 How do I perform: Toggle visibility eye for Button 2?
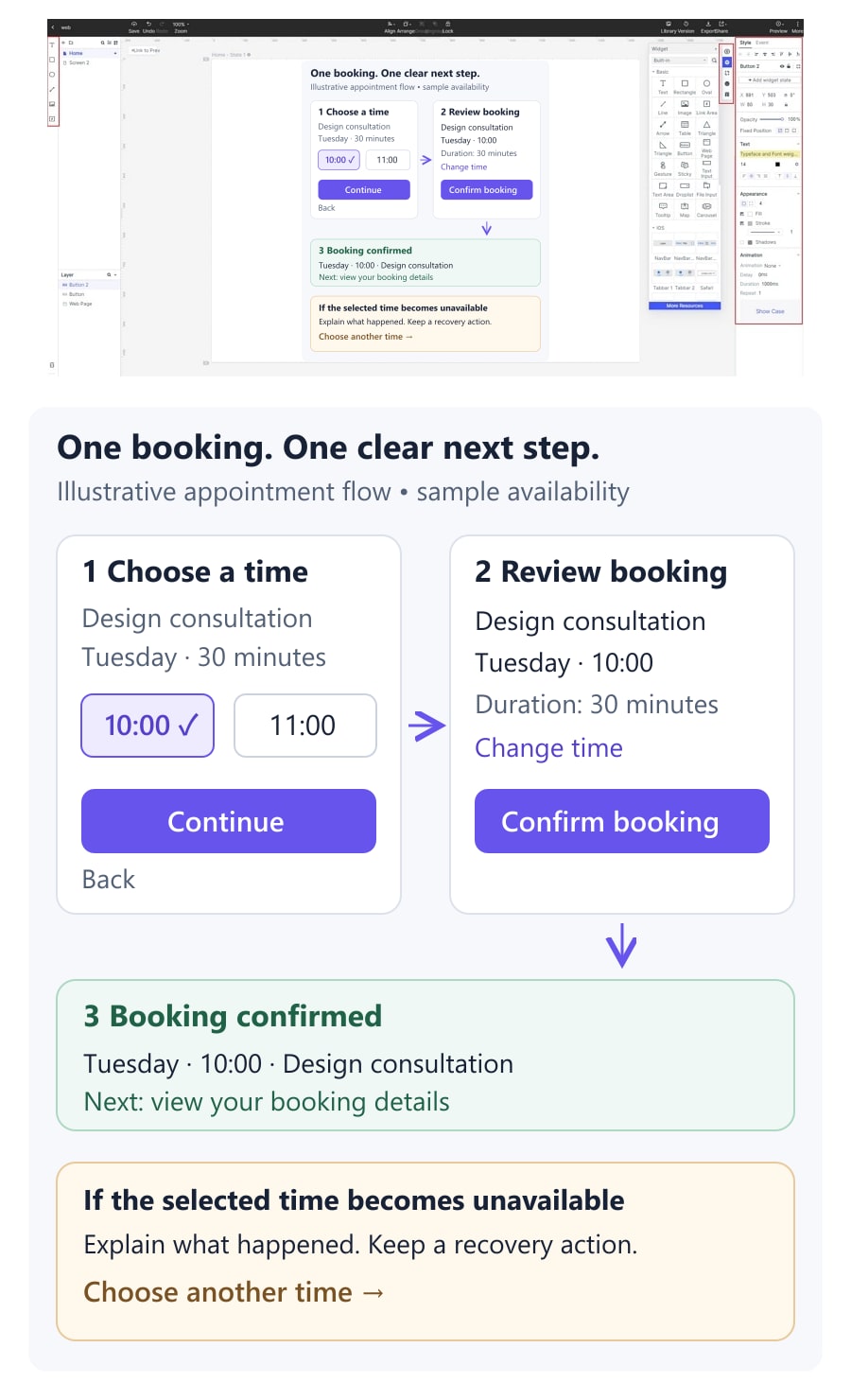click(781, 66)
